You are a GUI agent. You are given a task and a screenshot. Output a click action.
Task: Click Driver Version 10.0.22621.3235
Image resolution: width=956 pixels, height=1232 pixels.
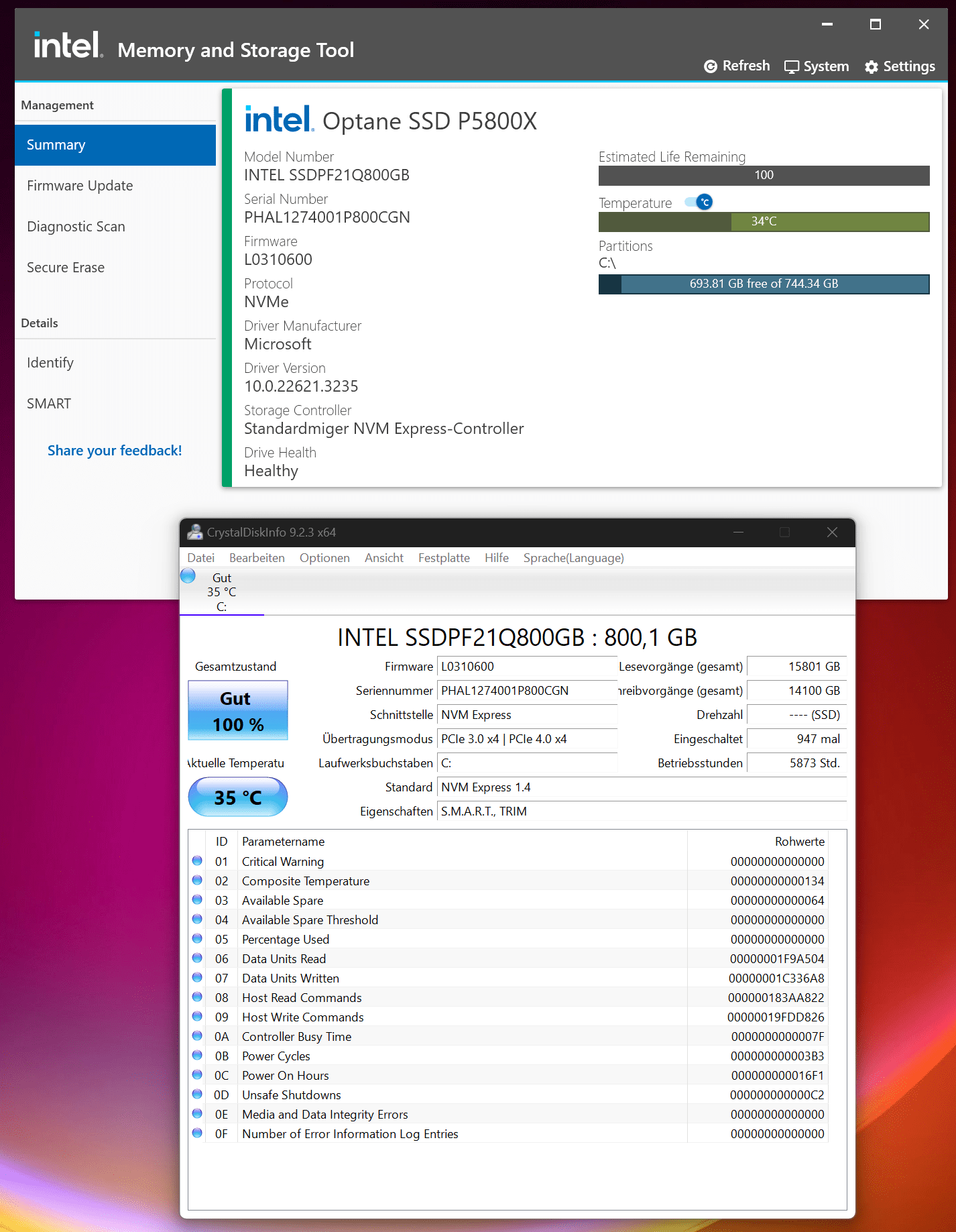coord(301,386)
